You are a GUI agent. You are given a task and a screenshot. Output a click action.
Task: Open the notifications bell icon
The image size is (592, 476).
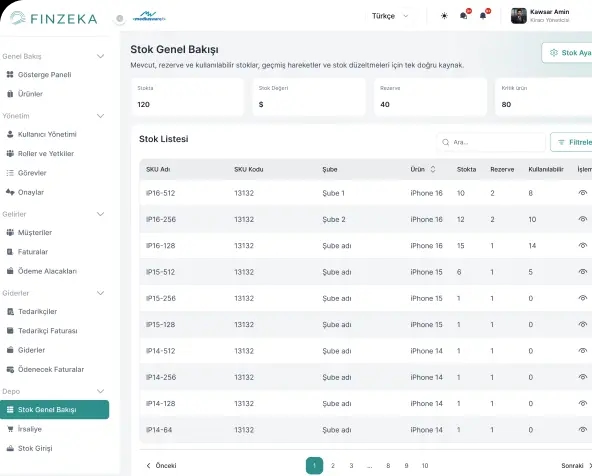[x=483, y=16]
